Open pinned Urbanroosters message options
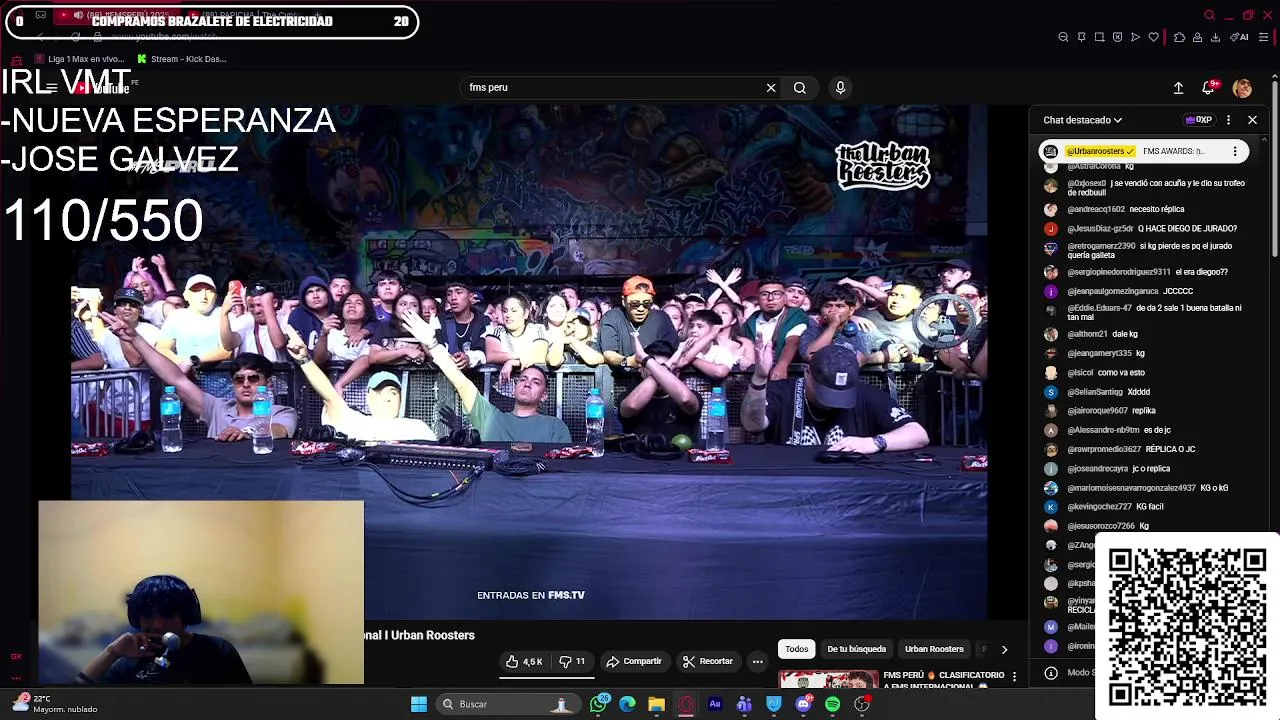Viewport: 1280px width, 720px height. 1235,151
